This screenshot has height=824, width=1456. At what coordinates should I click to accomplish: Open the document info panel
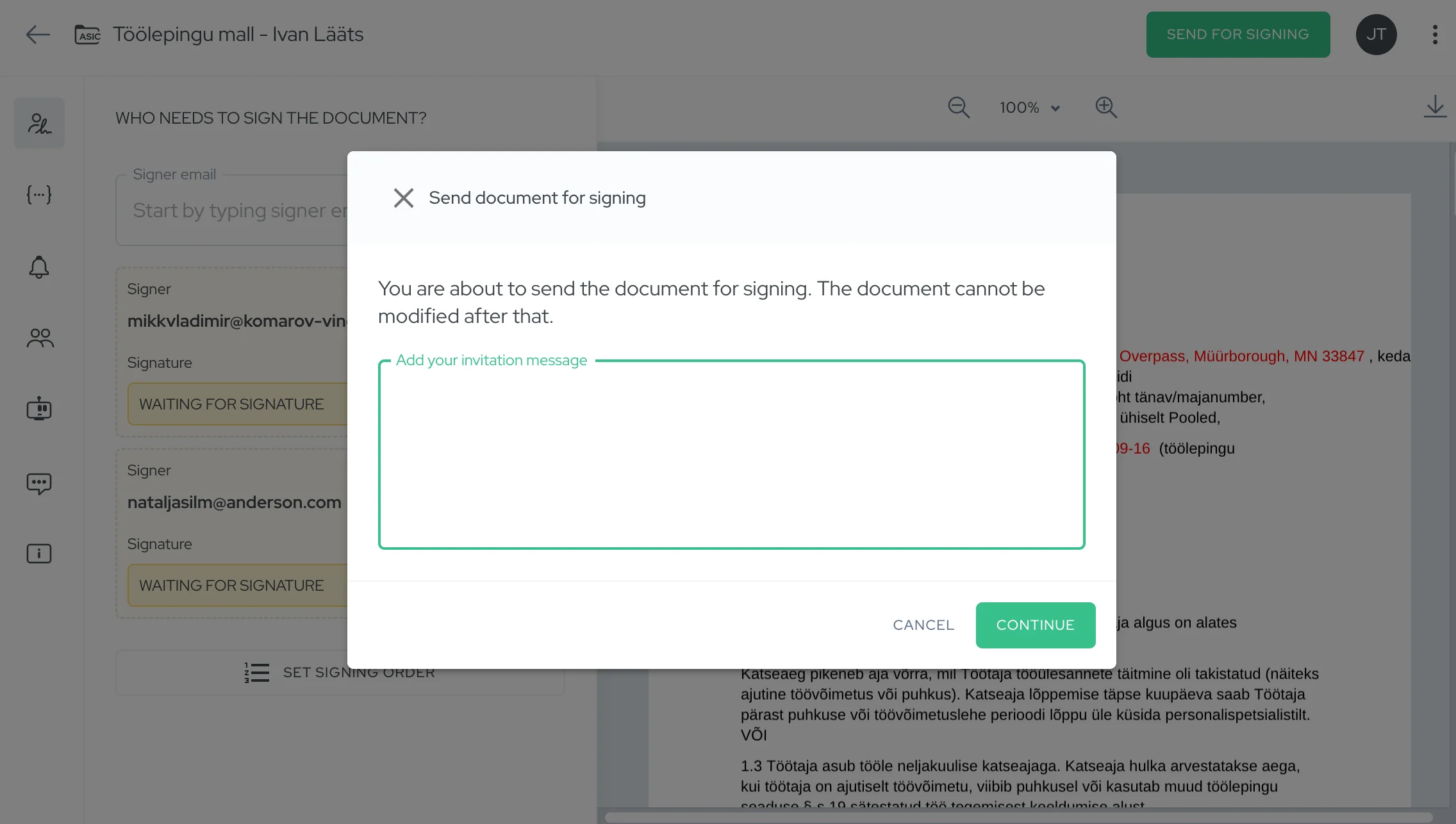coord(38,553)
